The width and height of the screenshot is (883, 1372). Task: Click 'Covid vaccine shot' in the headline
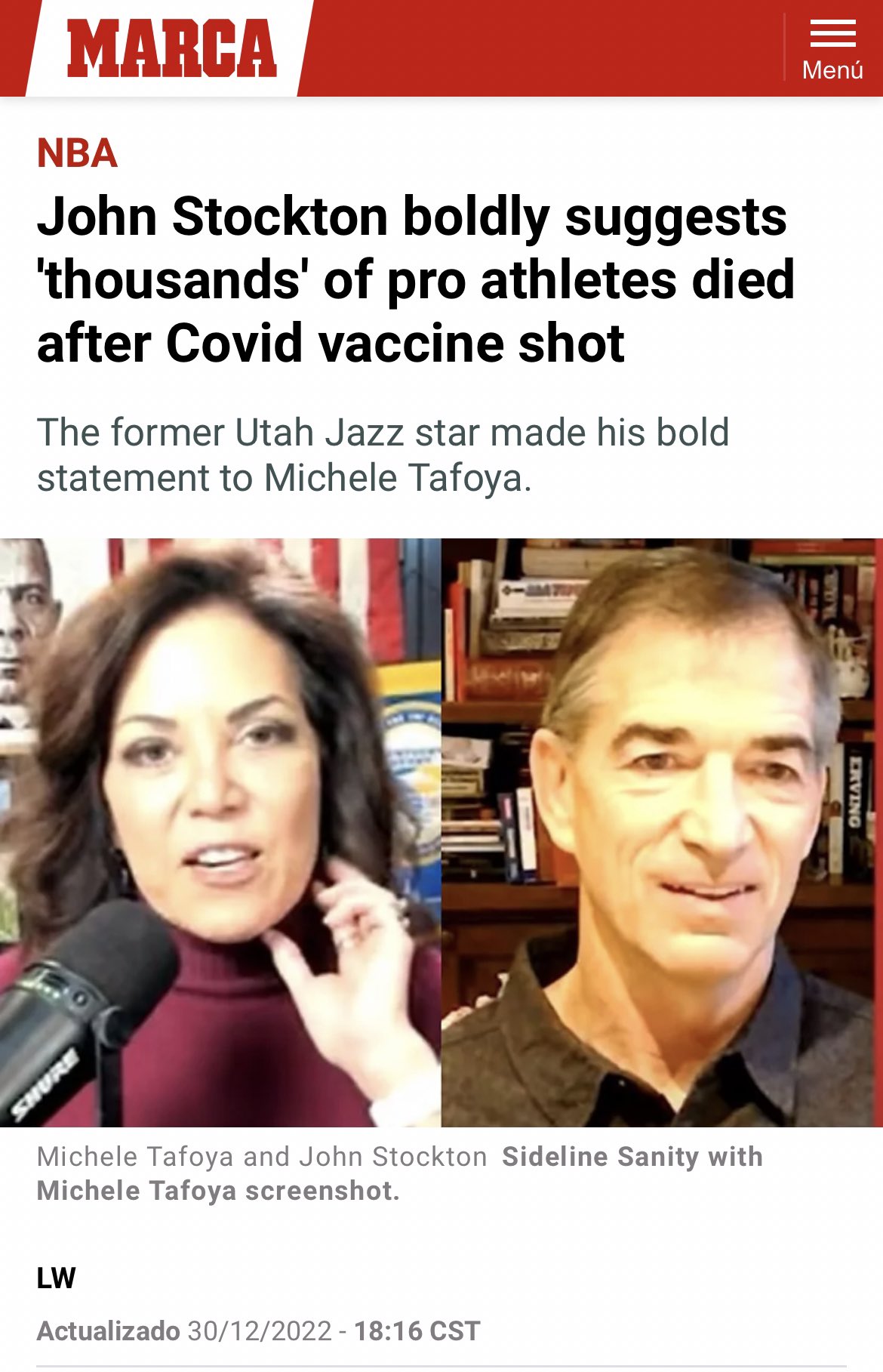395,344
